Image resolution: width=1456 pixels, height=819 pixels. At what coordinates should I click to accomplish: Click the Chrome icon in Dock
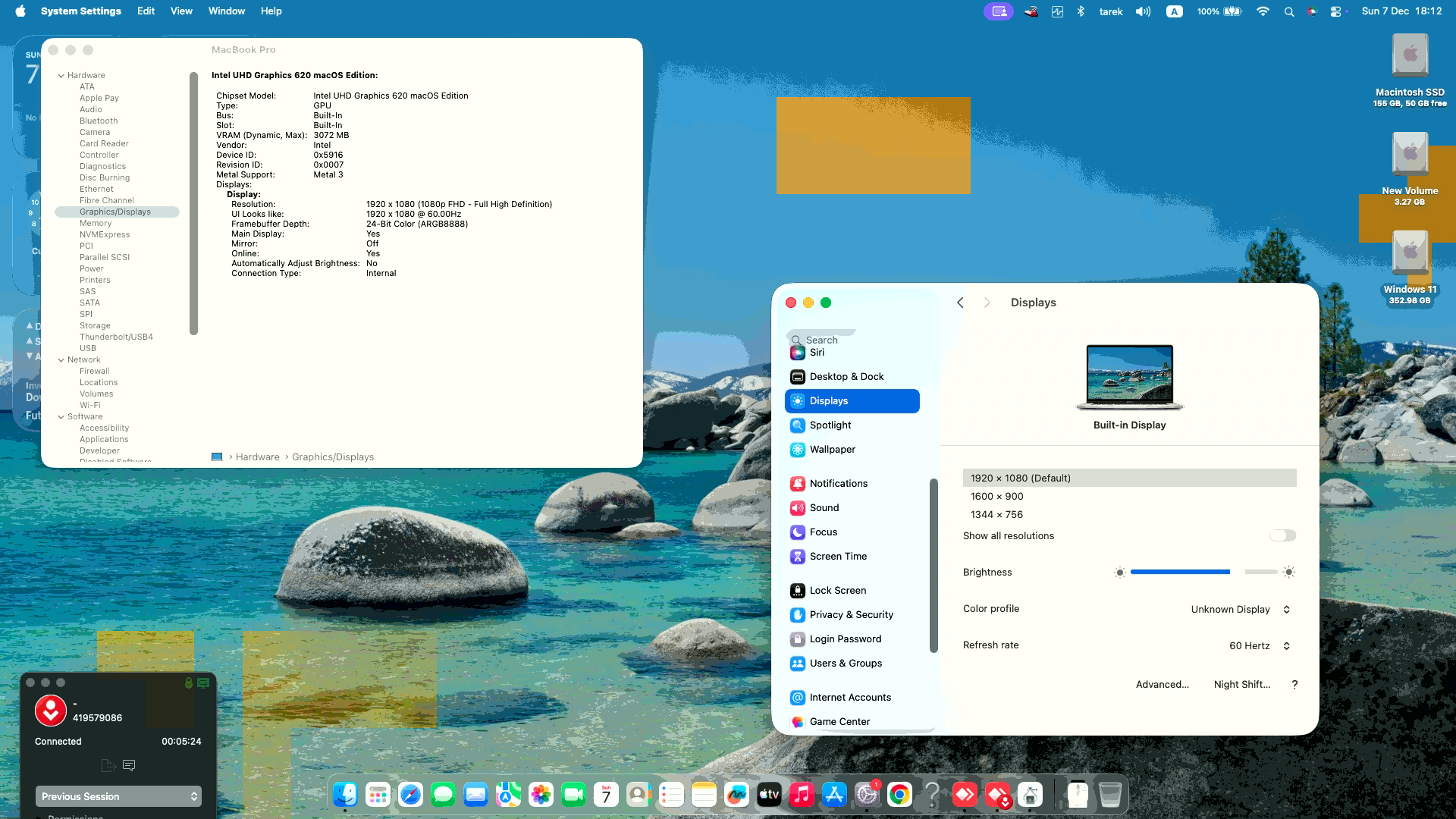tap(899, 795)
